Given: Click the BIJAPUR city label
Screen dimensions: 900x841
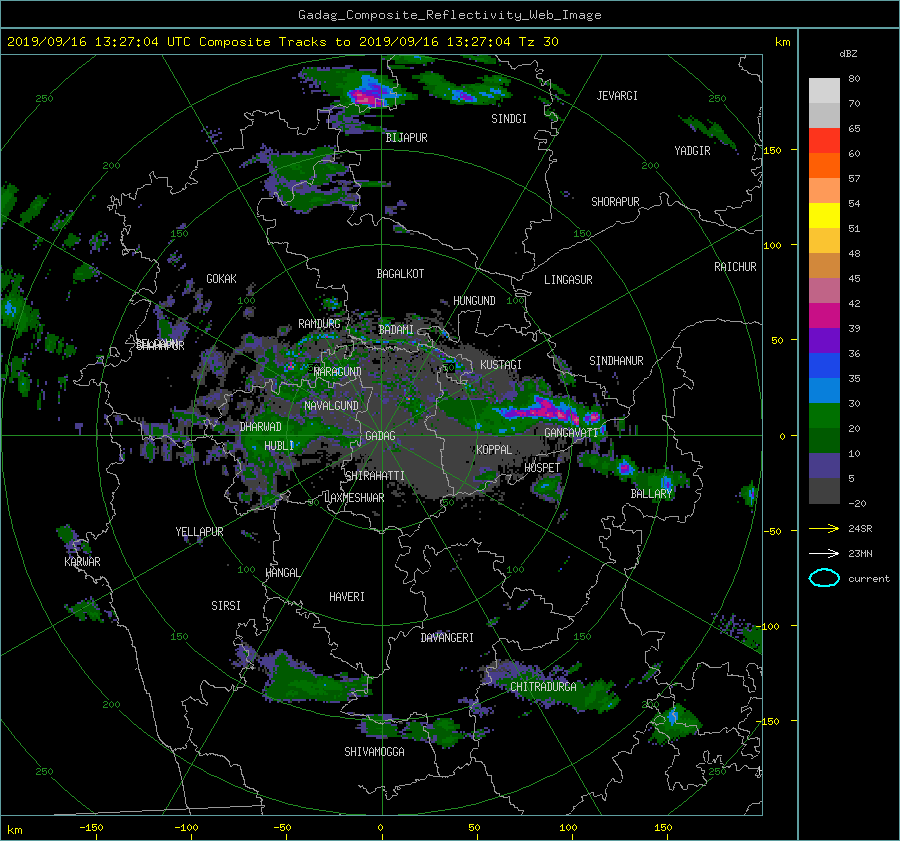Looking at the screenshot, I should [406, 138].
